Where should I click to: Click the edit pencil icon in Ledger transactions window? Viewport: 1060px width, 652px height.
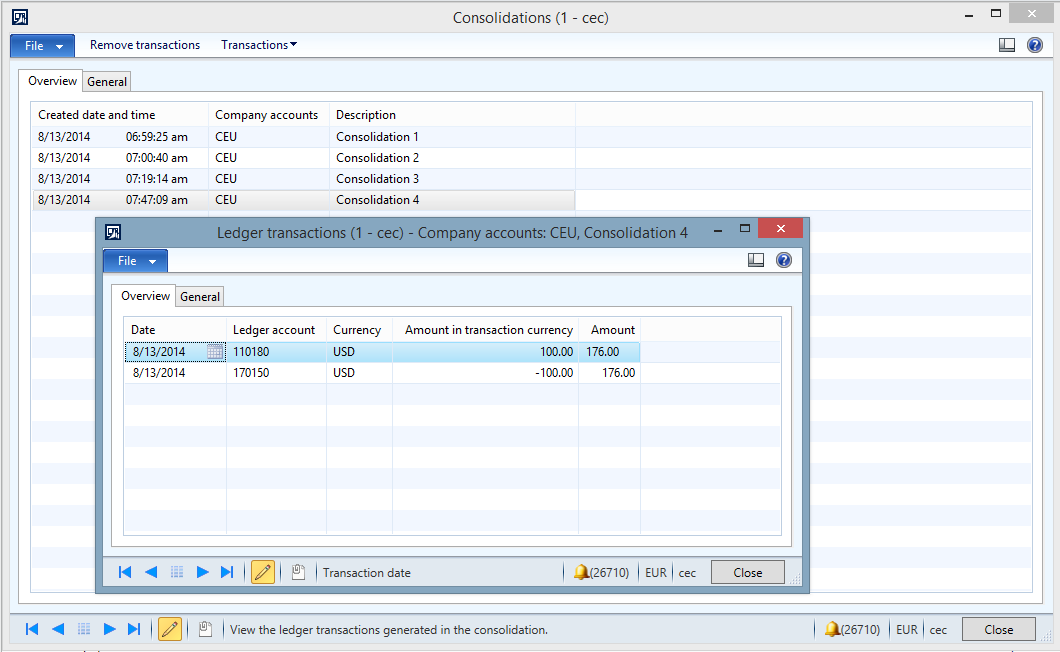click(x=263, y=572)
